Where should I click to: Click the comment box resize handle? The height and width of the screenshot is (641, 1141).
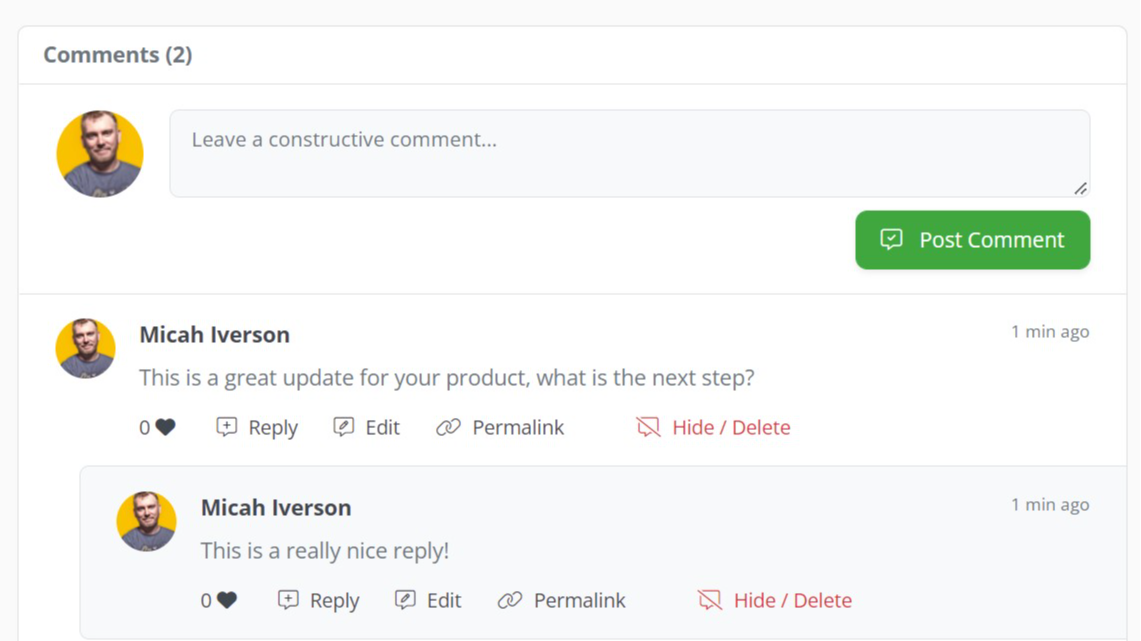click(1081, 188)
